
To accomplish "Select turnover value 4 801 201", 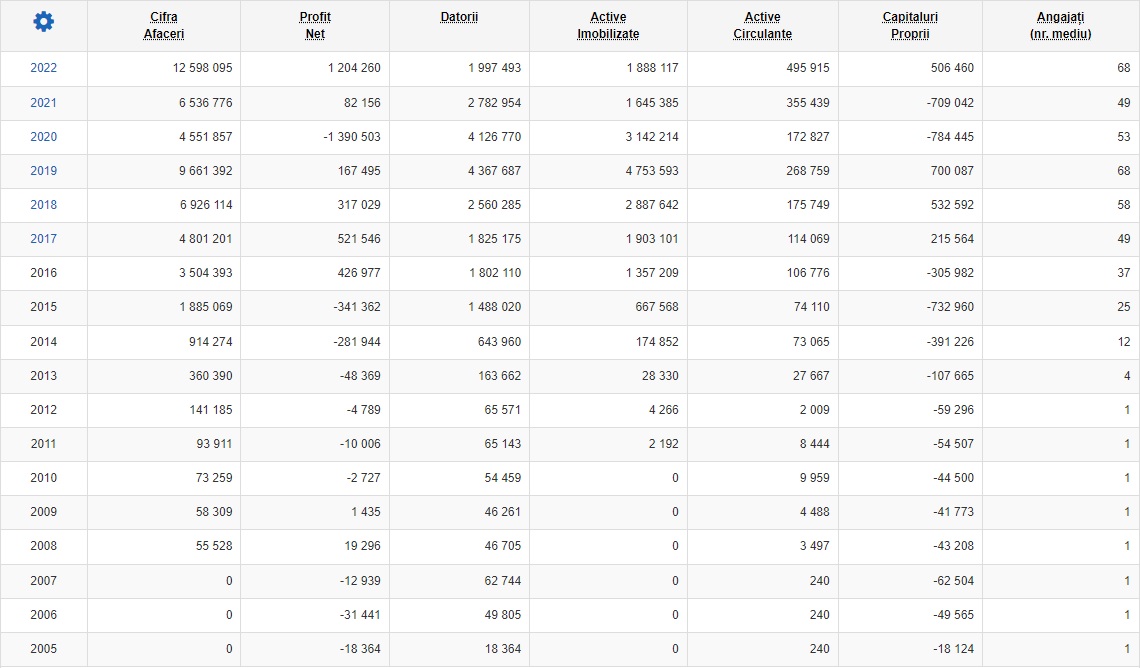I will point(206,238).
